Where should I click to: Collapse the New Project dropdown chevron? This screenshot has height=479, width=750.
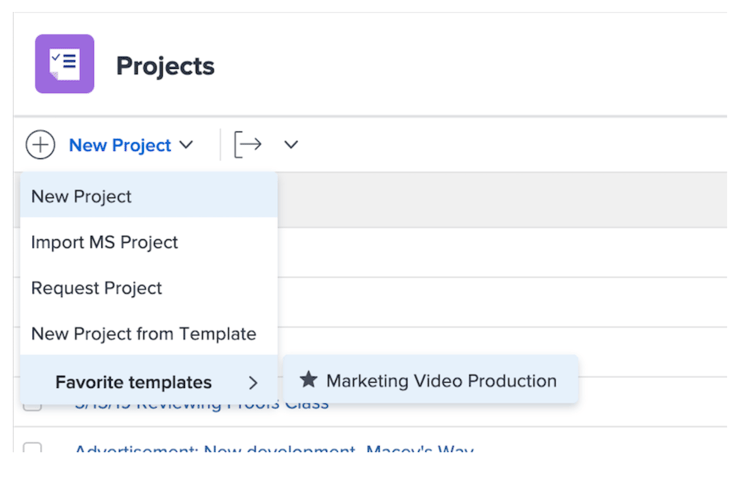click(186, 146)
